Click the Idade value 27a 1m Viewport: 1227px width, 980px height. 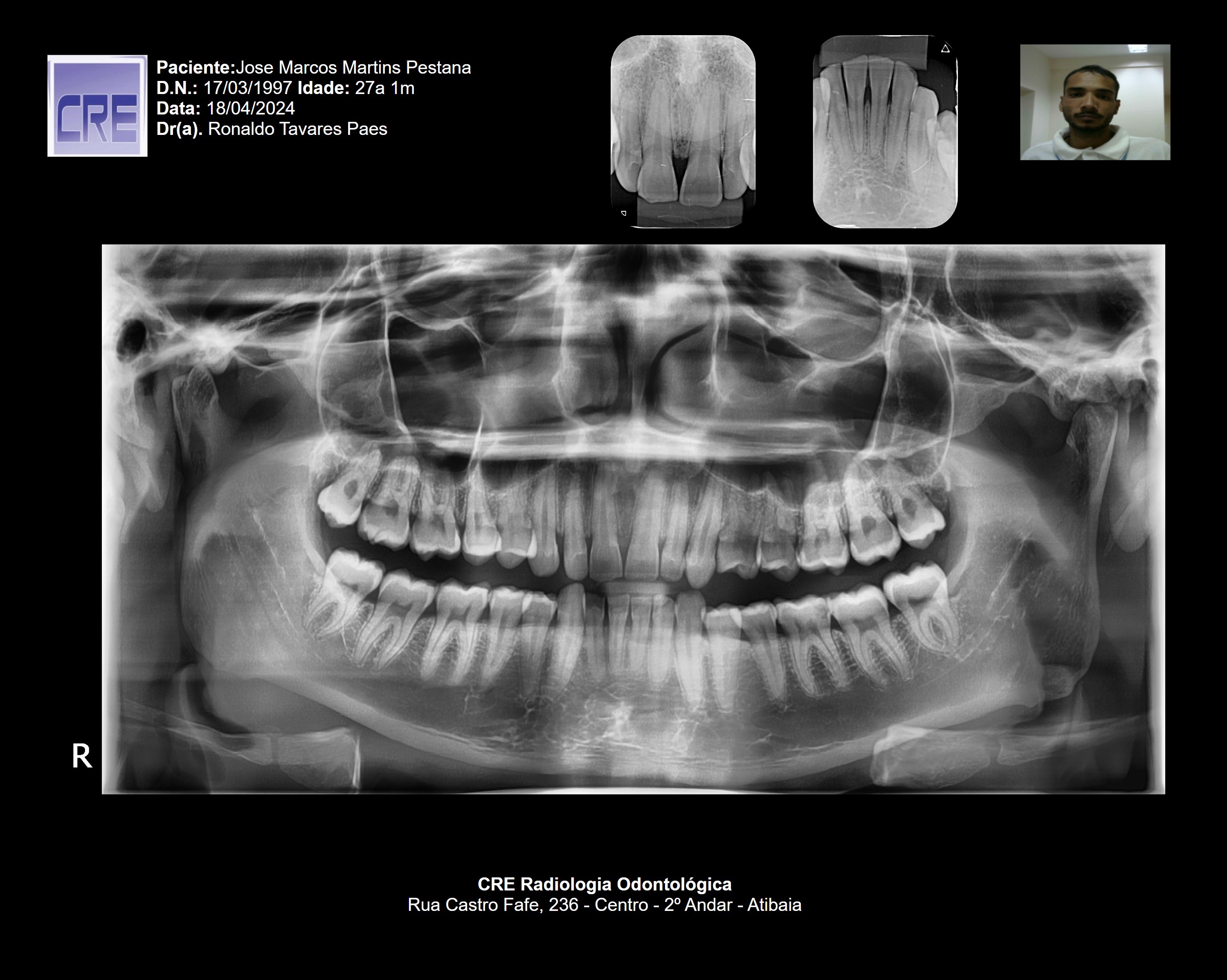(384, 88)
